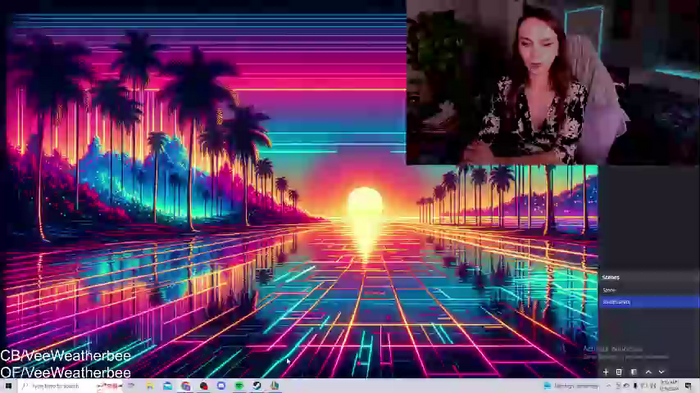
Task: Open Spotify from the taskbar
Action: pos(239,386)
